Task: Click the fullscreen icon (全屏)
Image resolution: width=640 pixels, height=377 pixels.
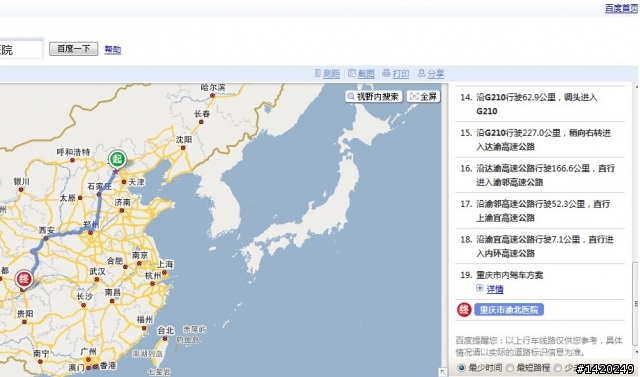Action: (x=414, y=96)
